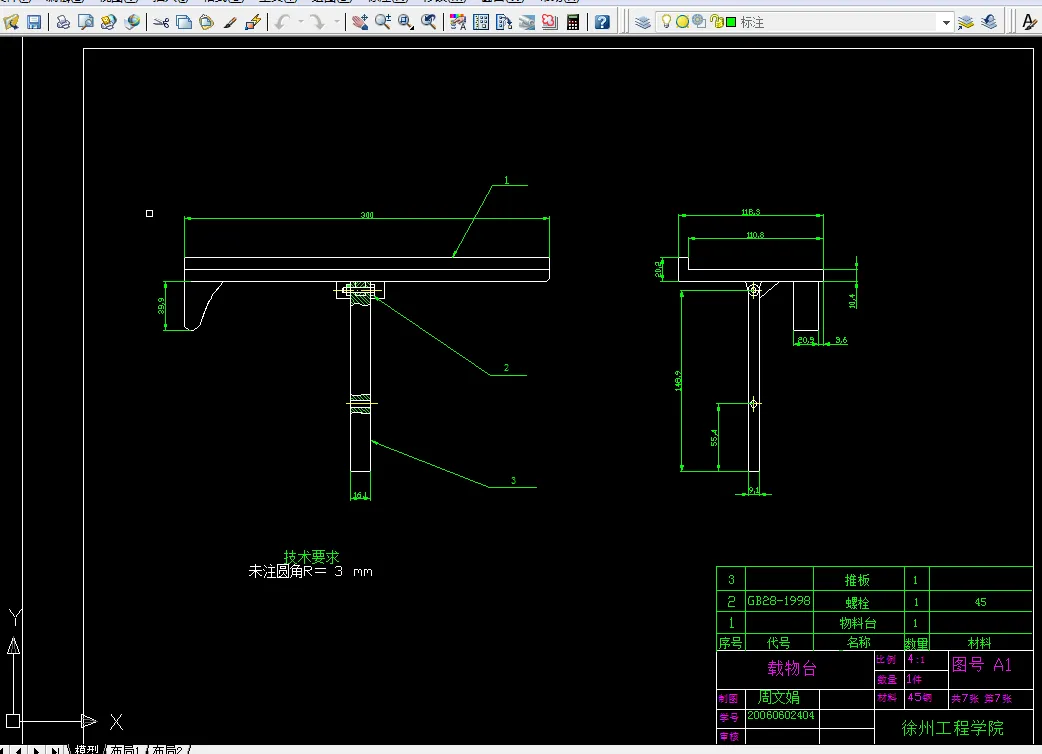The width and height of the screenshot is (1042, 754).
Task: Cut selection with scissors icon
Action: tap(161, 22)
